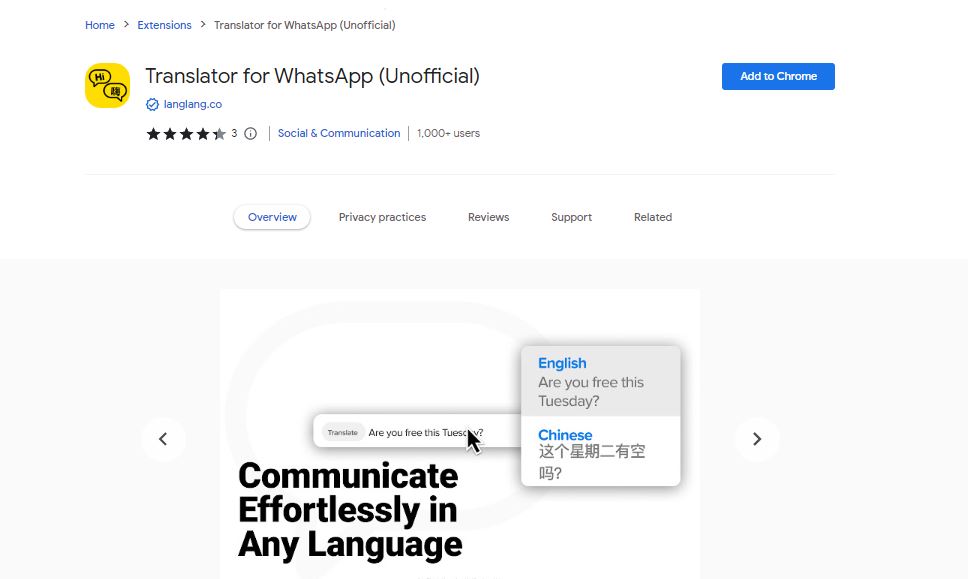968x579 pixels.
Task: Select the Overview tab
Action: [x=272, y=217]
